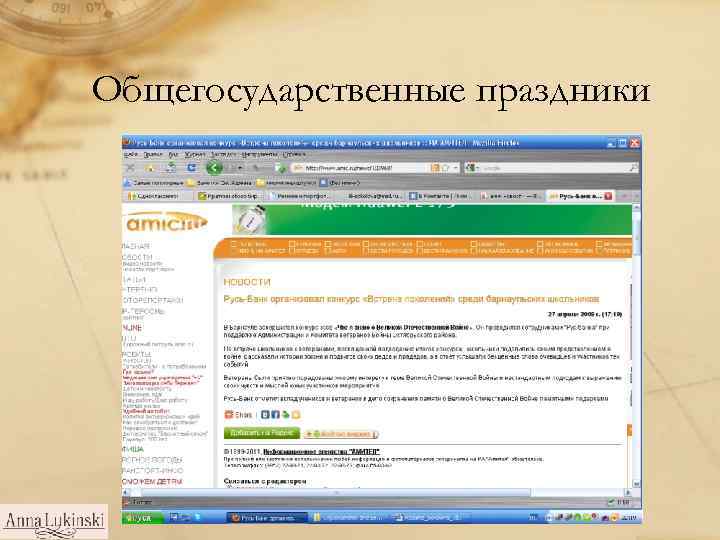Image resolution: width=720 pixels, height=540 pixels.
Task: Click the Home toolbar icon
Action: tap(150, 168)
